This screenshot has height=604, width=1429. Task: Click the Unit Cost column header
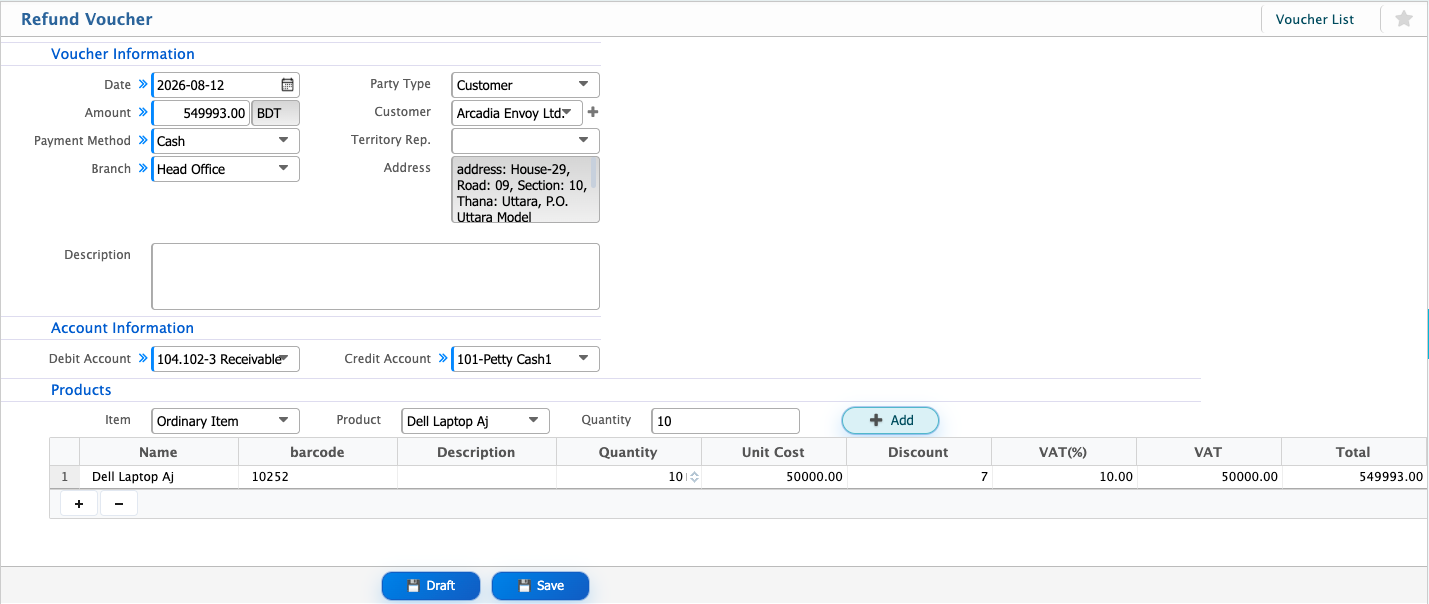[x=773, y=452]
